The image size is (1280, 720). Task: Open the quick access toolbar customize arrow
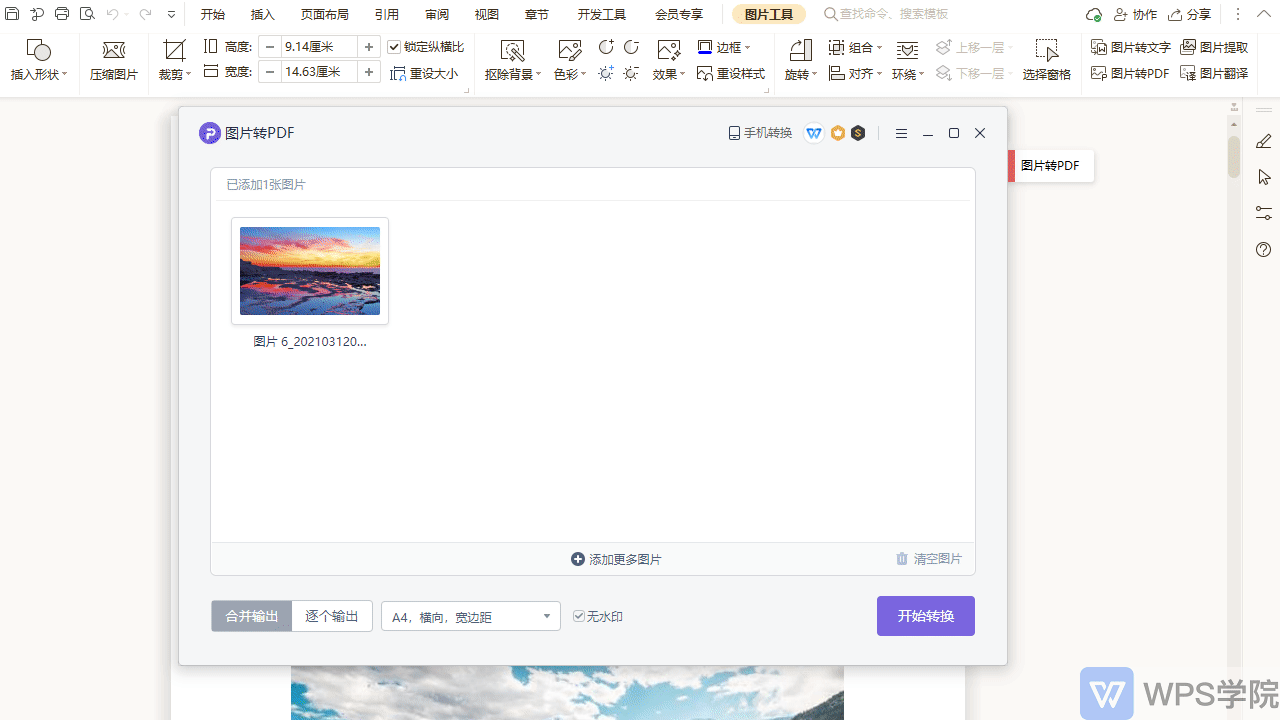pyautogui.click(x=172, y=15)
